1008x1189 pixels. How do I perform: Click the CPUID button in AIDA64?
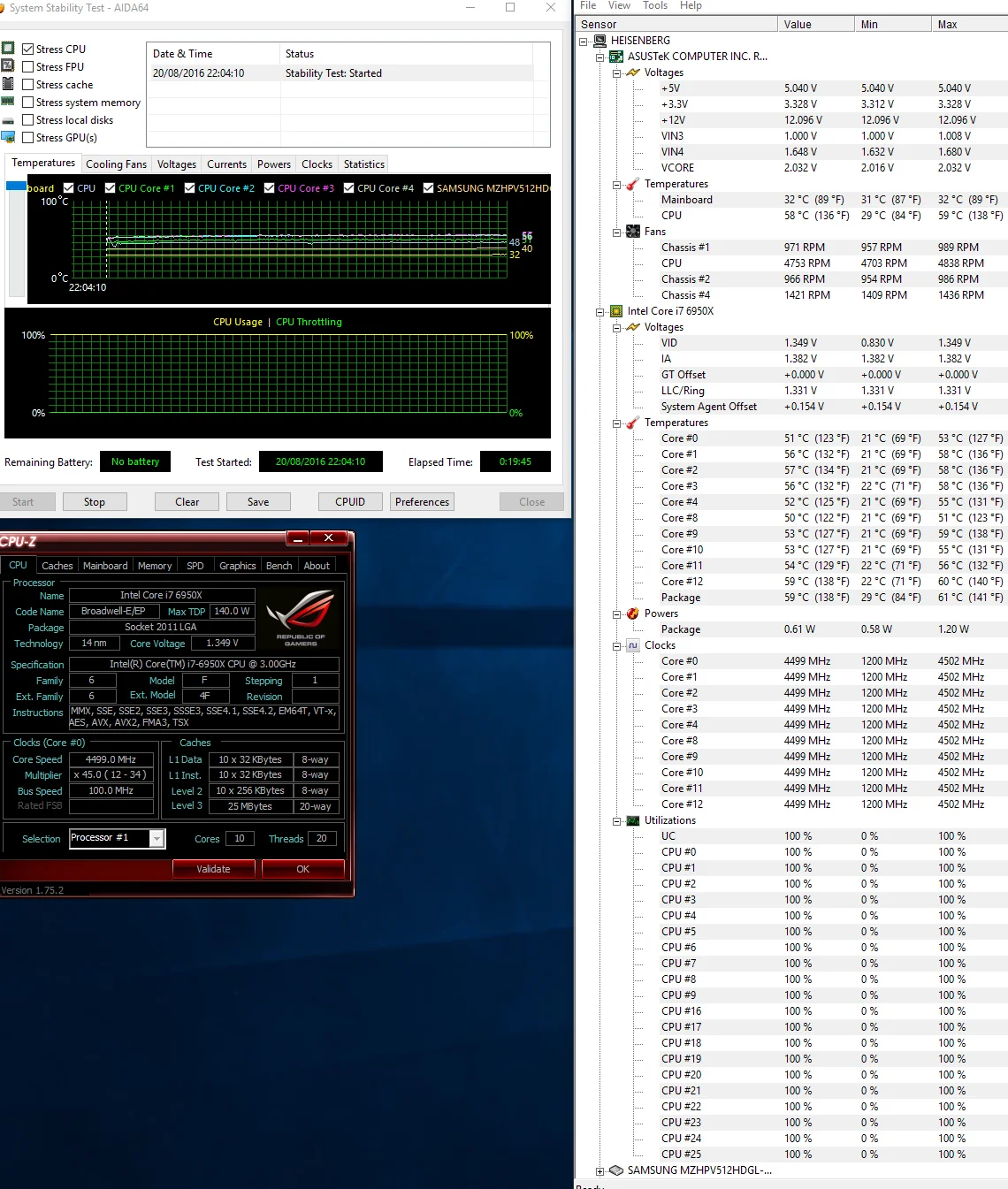tap(350, 502)
